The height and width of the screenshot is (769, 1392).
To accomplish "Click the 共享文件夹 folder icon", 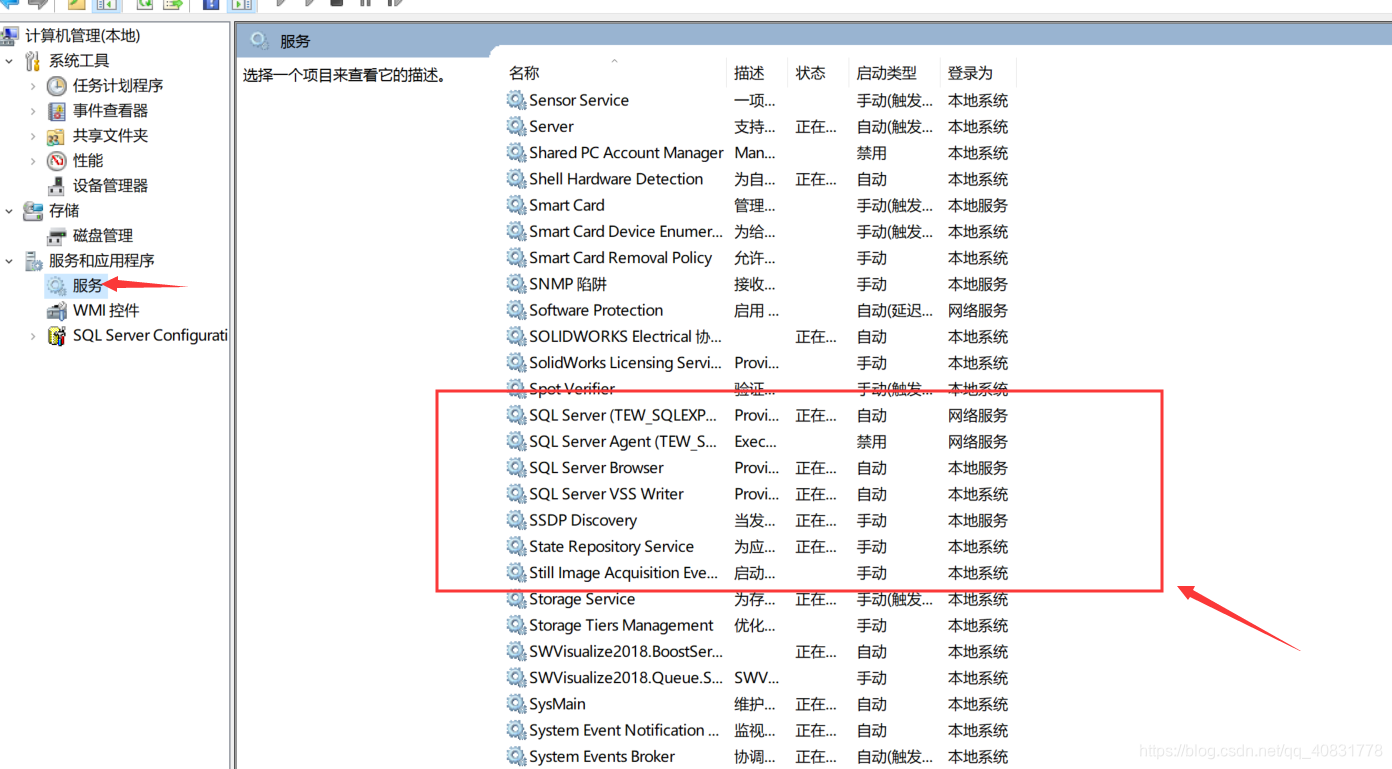I will (57, 136).
